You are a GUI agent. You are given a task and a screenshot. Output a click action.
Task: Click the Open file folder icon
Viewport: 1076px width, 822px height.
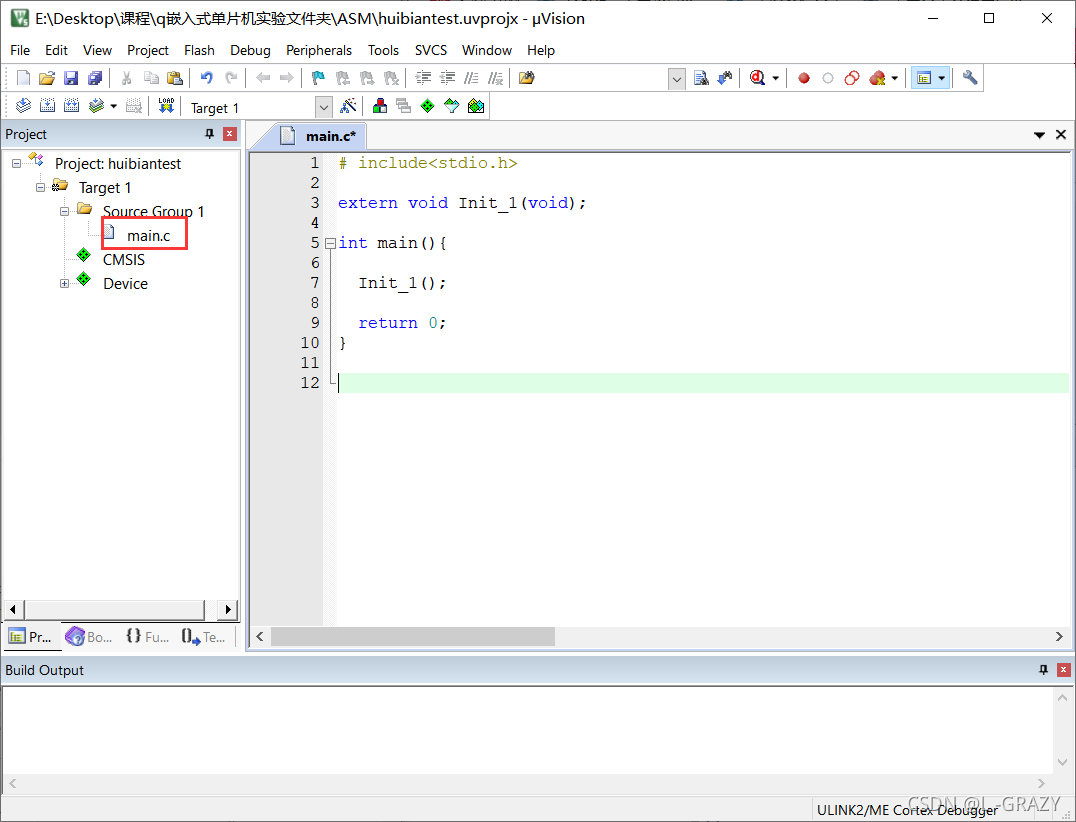[47, 78]
